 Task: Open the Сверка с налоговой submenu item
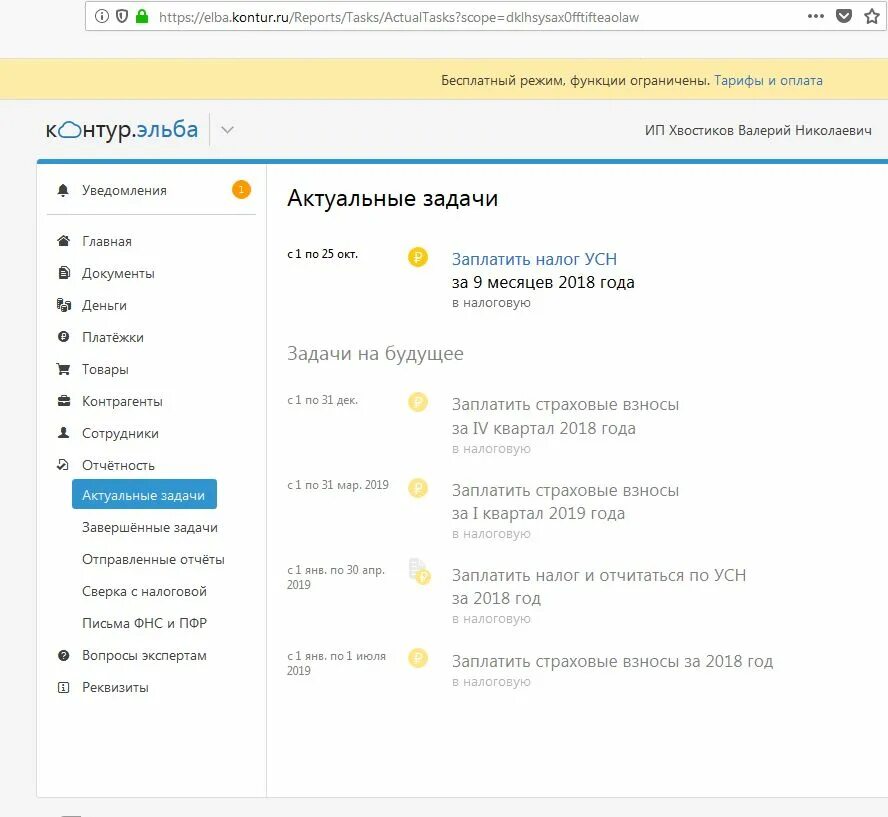144,592
